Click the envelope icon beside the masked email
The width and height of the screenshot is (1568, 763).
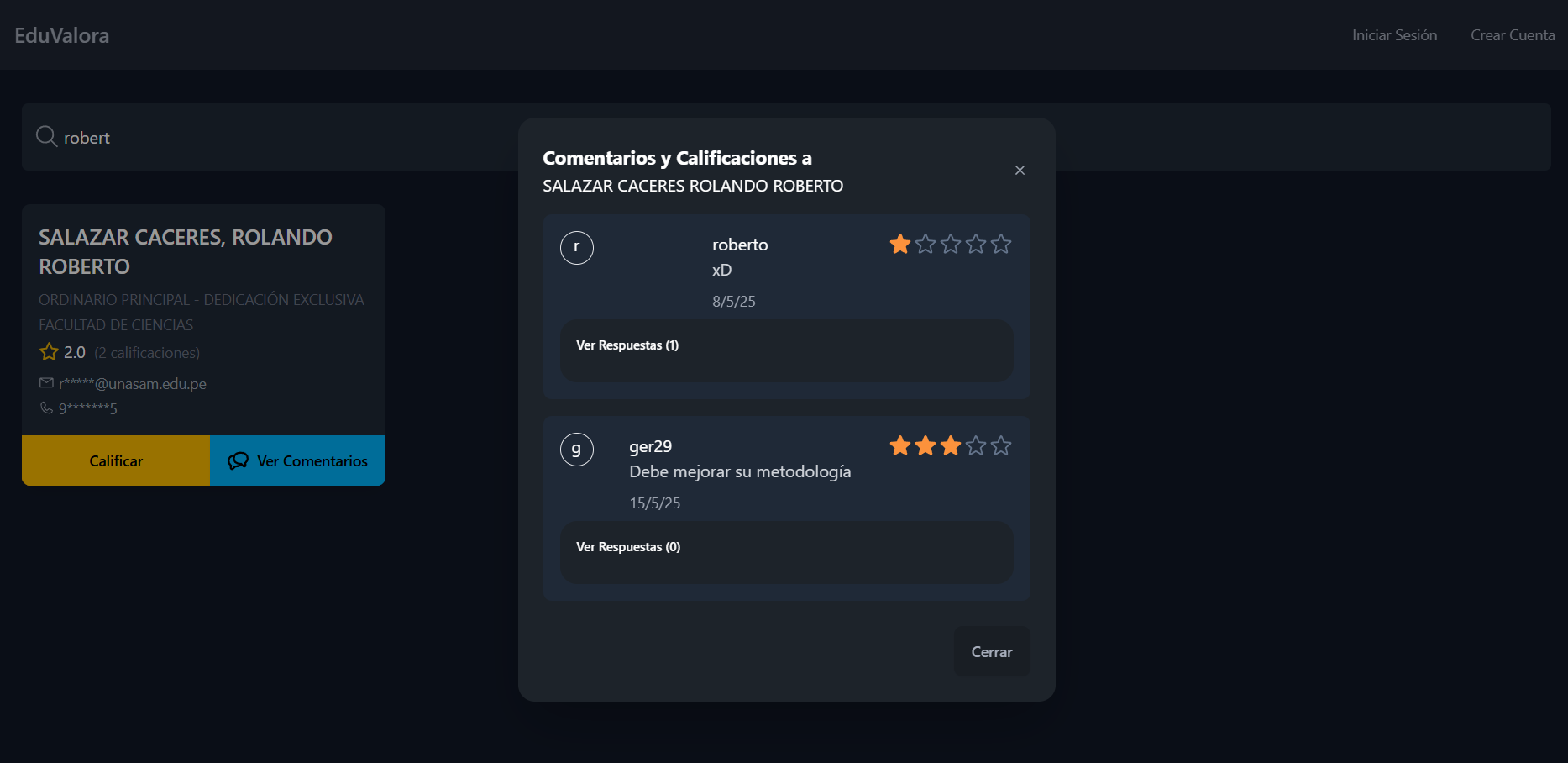46,383
